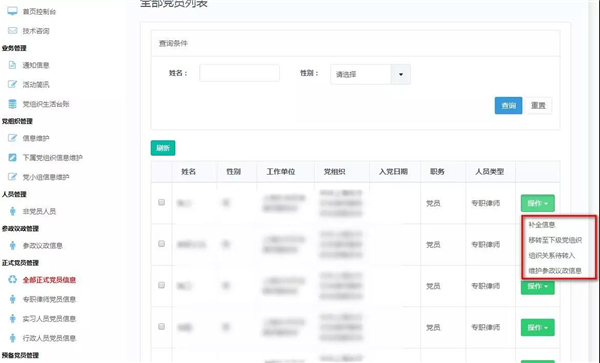Open third row's green 操作 dropdown
Image resolution: width=600 pixels, height=363 pixels.
[538, 287]
